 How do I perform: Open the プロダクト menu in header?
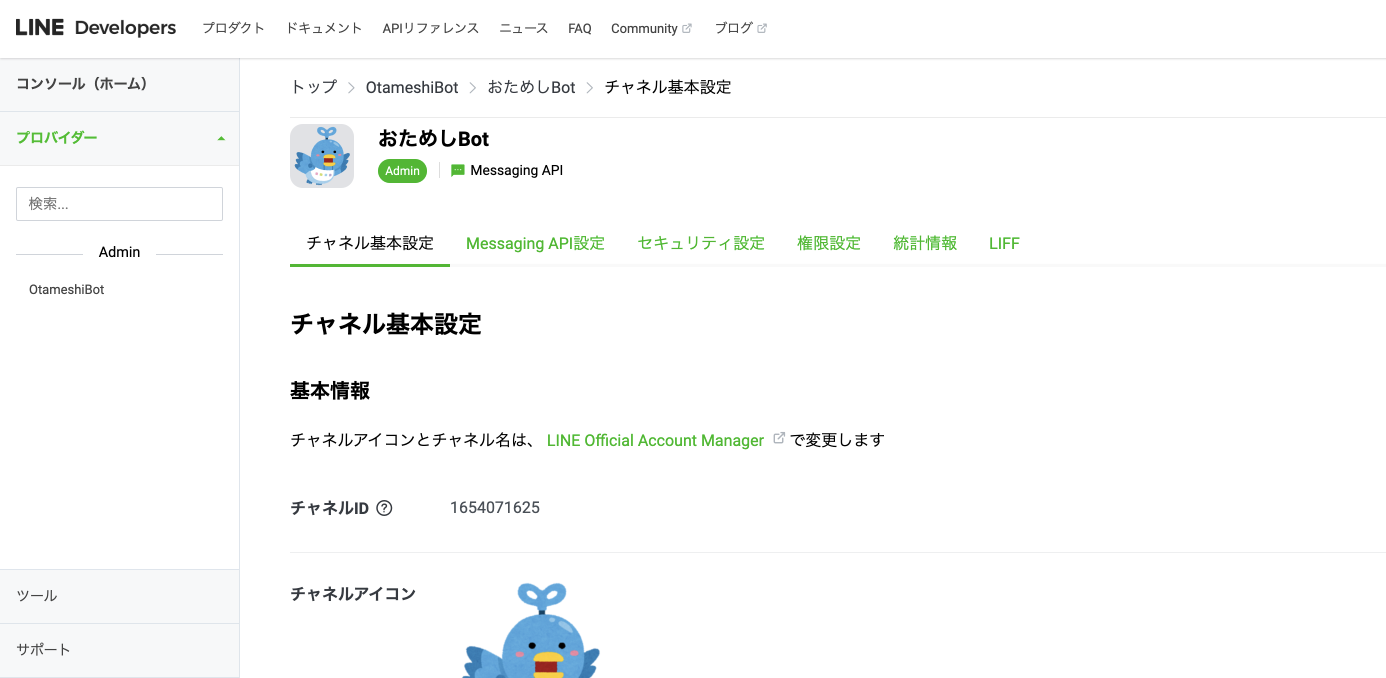233,29
